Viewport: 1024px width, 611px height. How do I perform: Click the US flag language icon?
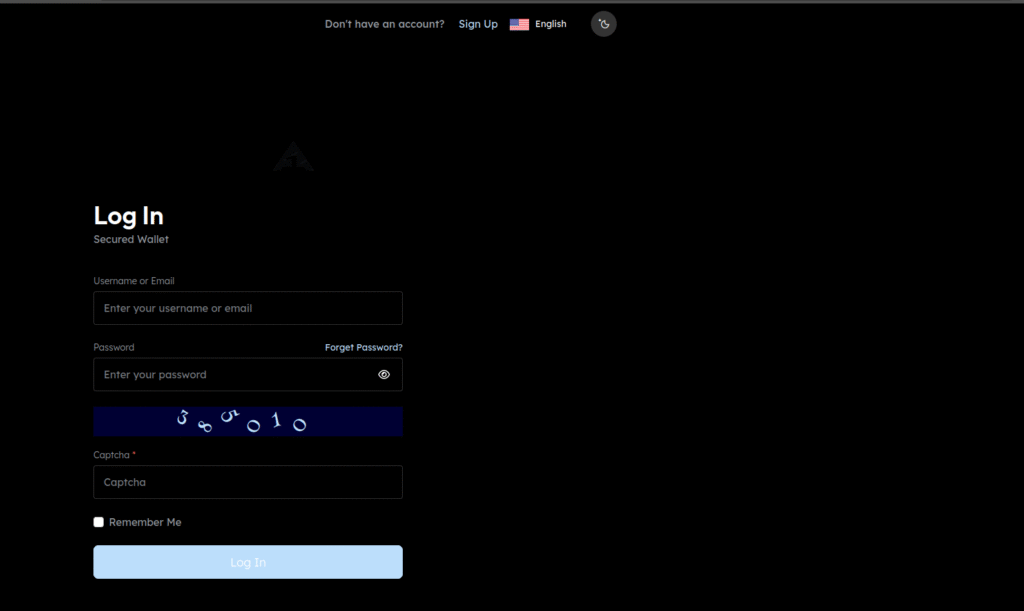519,23
